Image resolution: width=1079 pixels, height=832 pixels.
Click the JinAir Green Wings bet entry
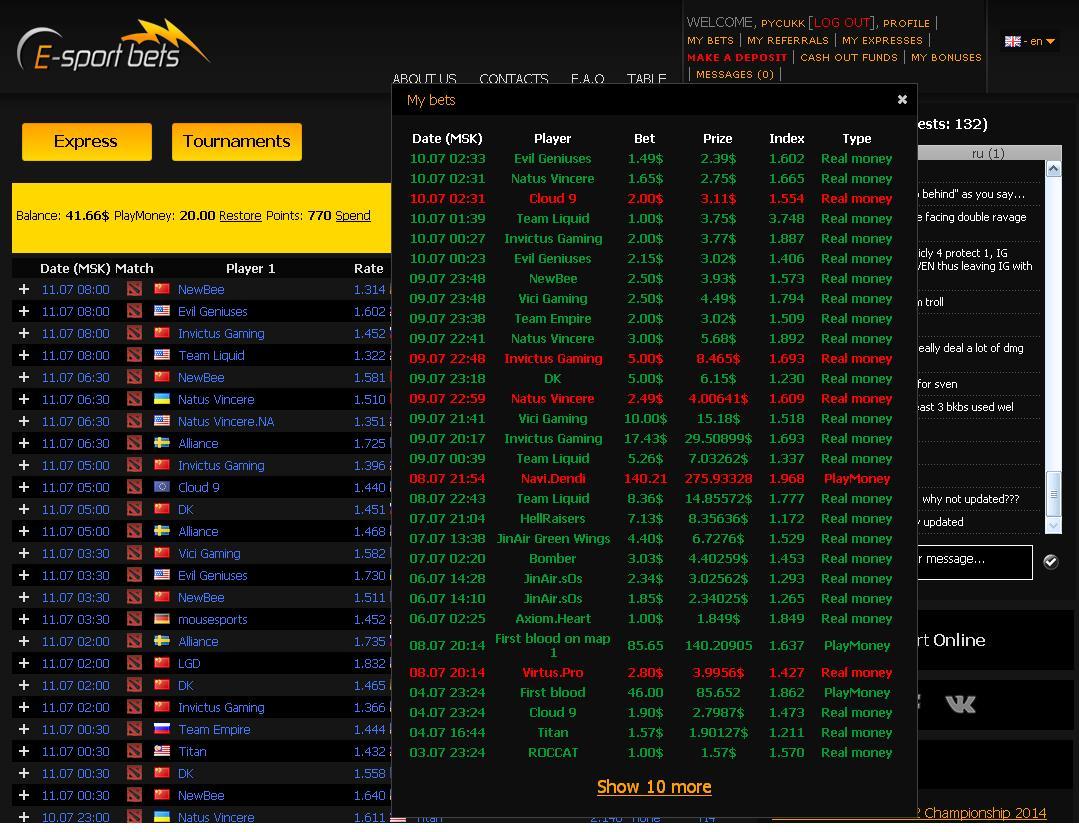pos(650,538)
